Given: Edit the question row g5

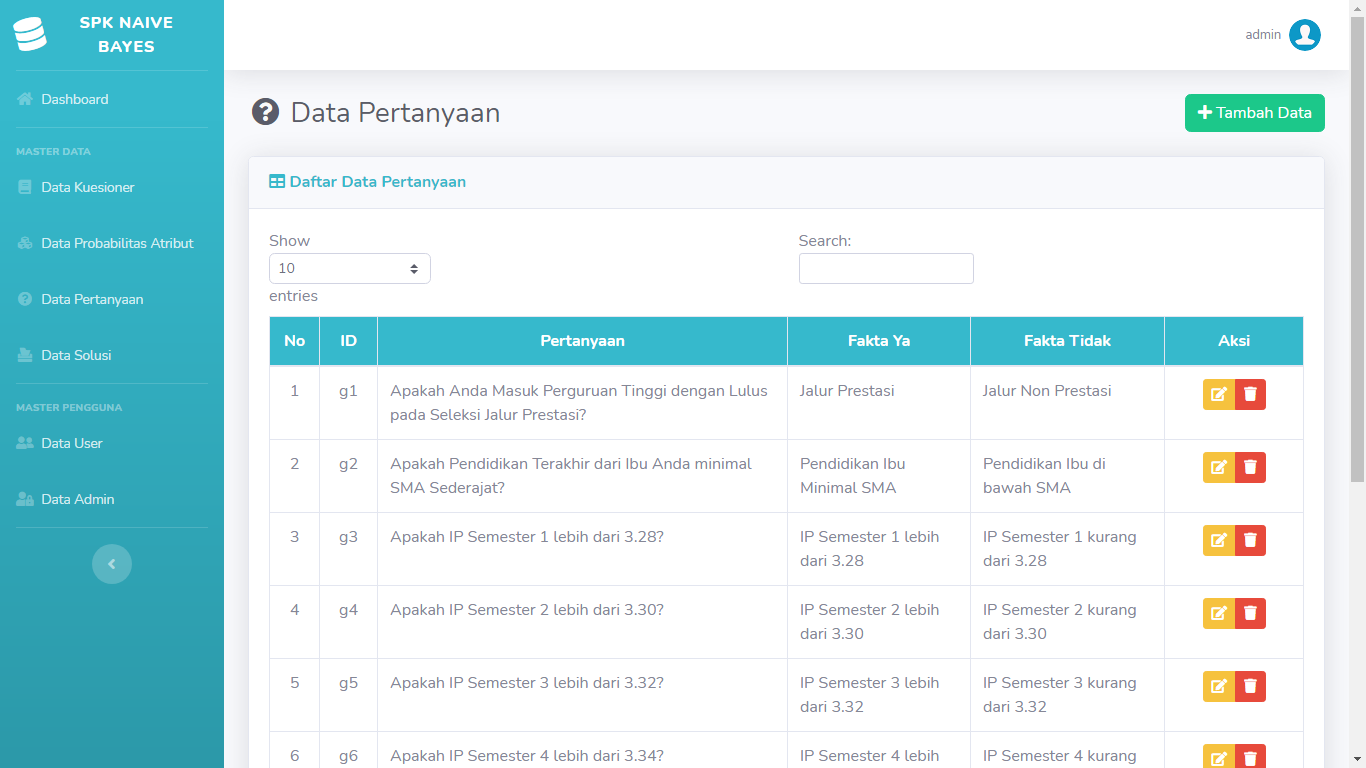Looking at the screenshot, I should pyautogui.click(x=1219, y=686).
